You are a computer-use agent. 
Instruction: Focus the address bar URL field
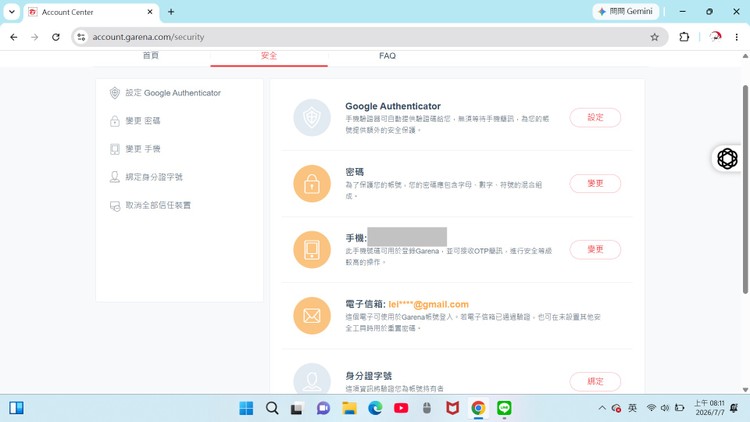[368, 37]
